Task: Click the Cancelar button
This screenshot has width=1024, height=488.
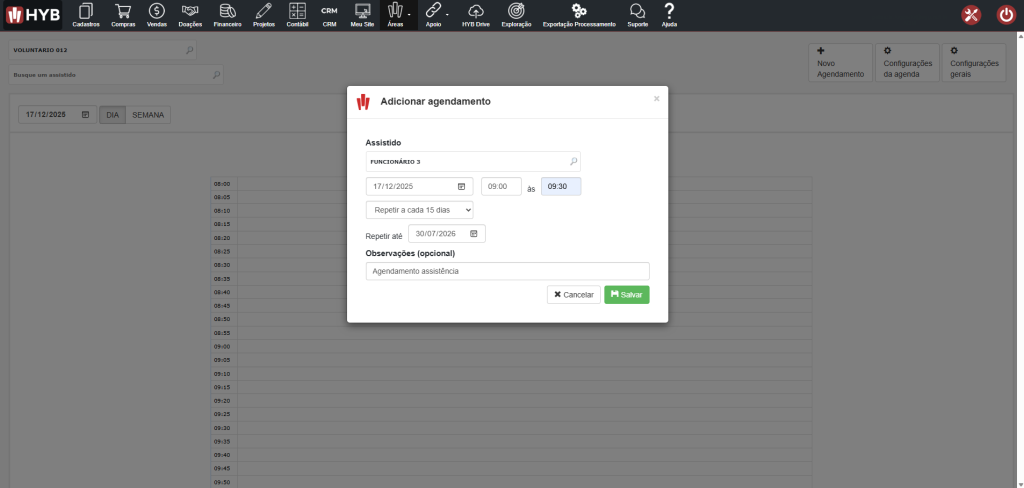Action: pyautogui.click(x=573, y=295)
